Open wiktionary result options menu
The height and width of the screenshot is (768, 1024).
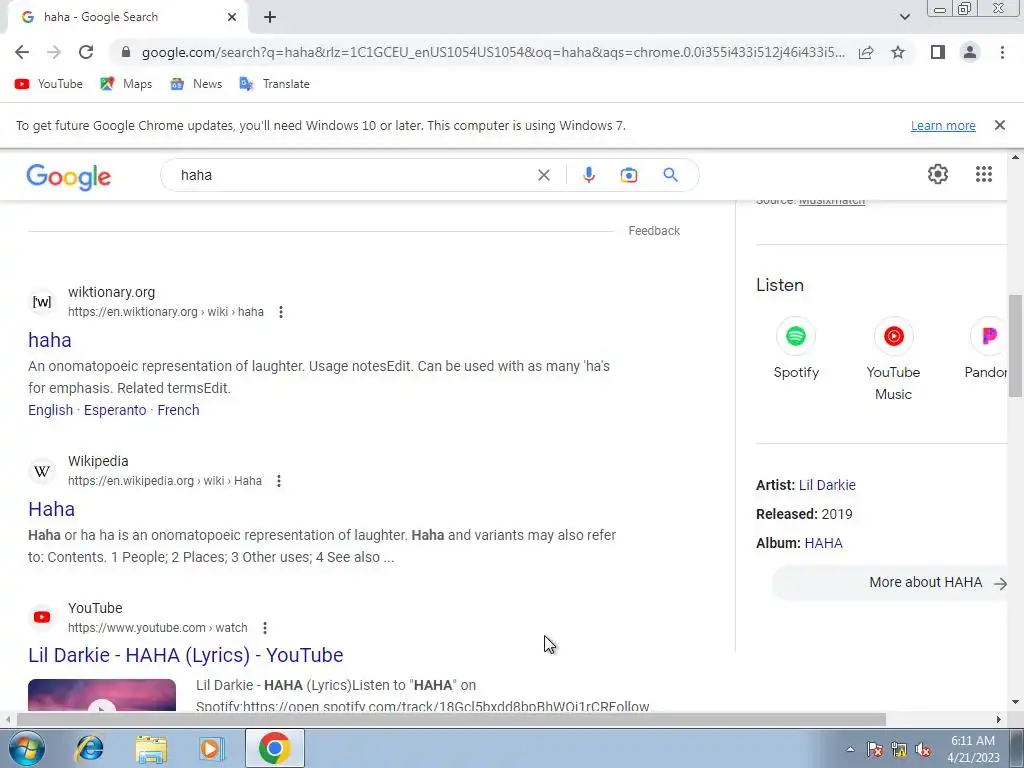pos(281,312)
